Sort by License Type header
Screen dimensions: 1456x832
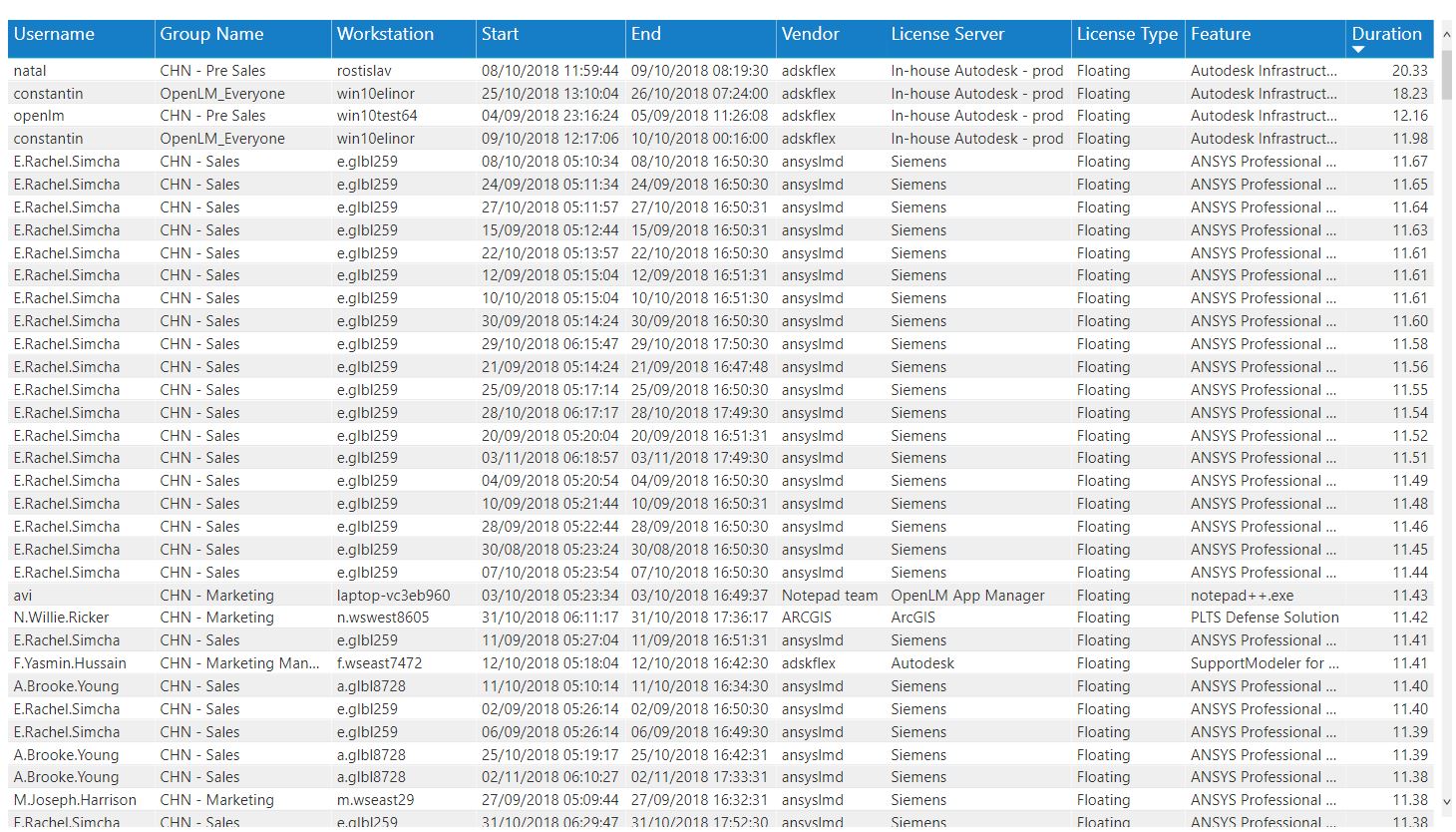tap(1126, 34)
